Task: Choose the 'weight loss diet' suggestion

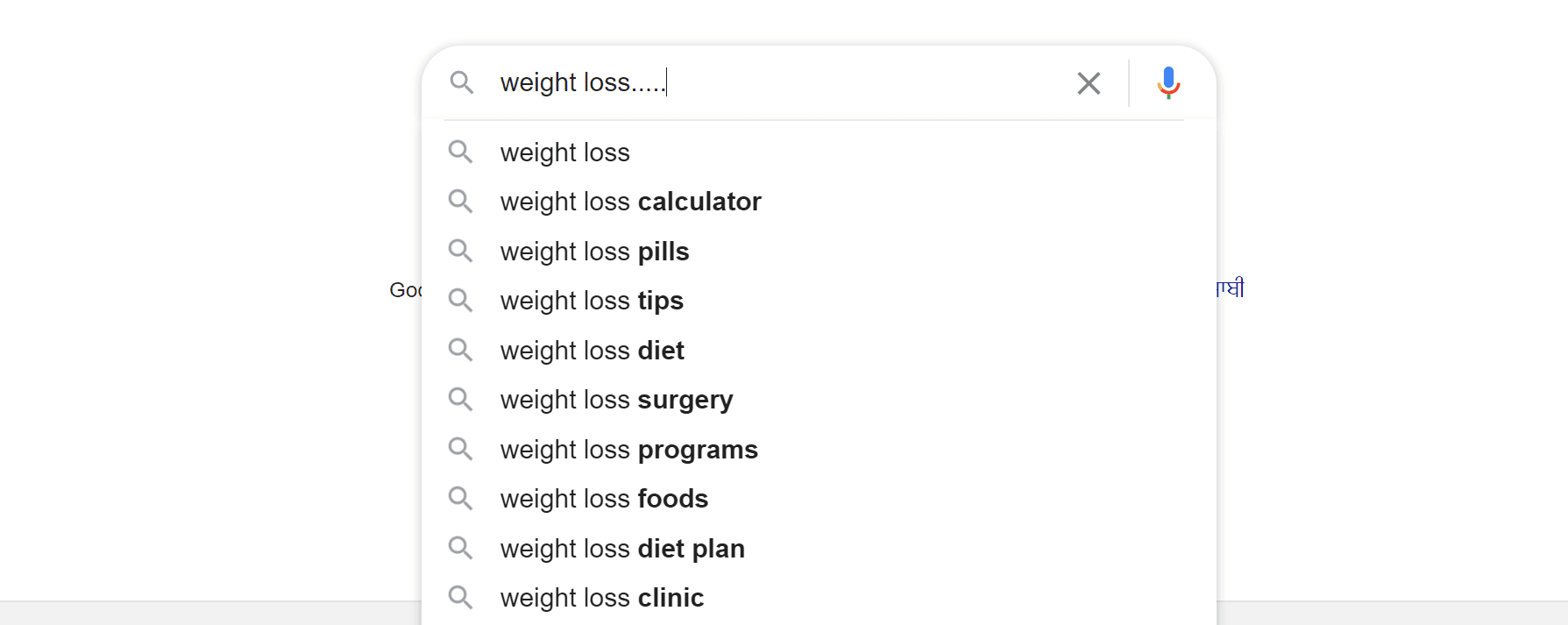Action: point(592,351)
